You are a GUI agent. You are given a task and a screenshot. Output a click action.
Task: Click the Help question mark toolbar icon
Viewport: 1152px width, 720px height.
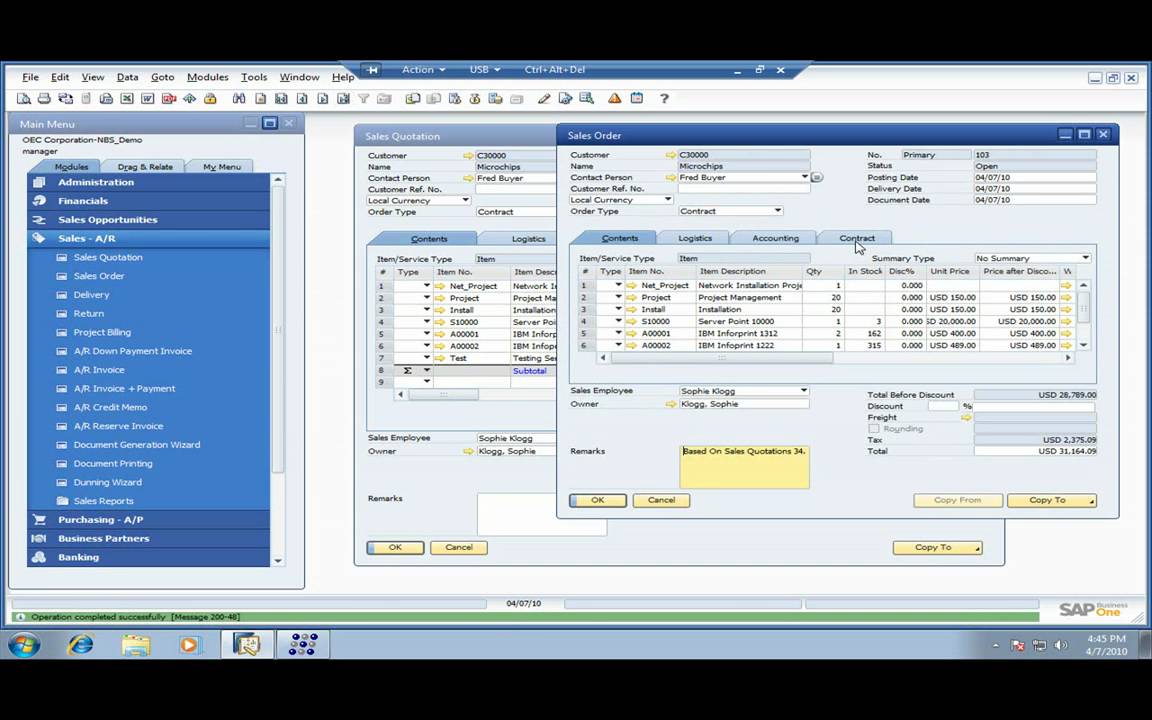(664, 98)
